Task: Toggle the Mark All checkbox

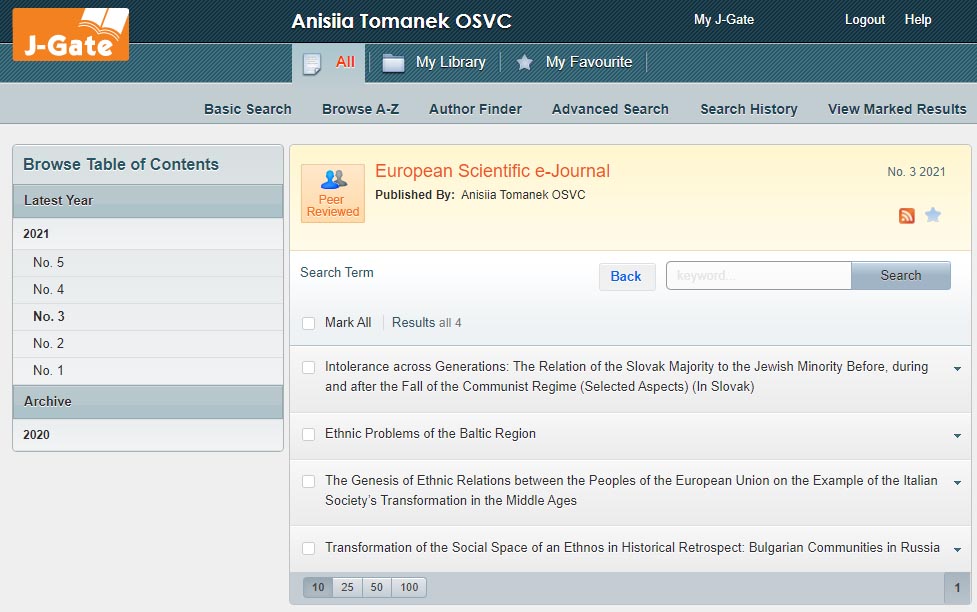Action: (x=308, y=323)
